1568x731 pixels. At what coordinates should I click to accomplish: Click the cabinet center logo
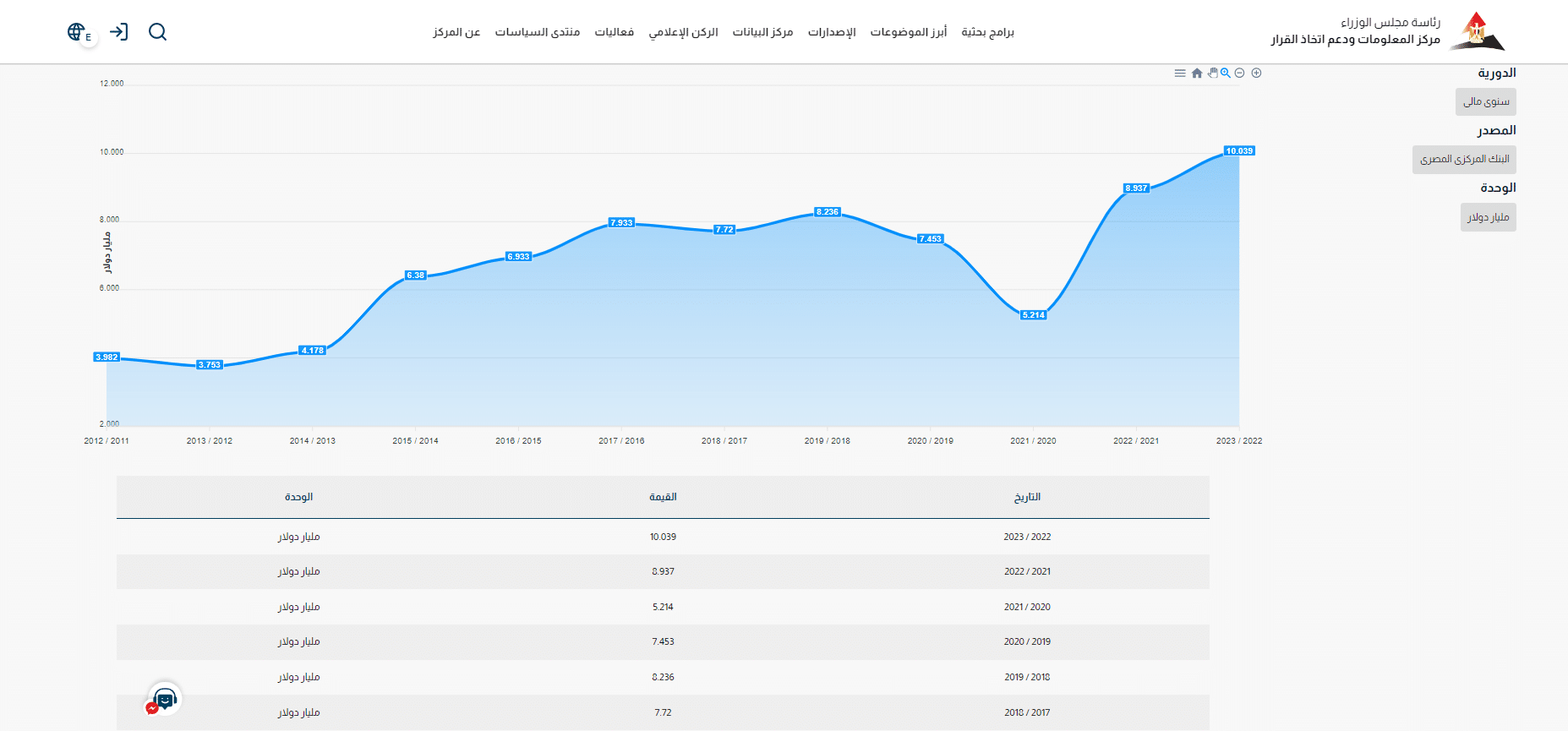1477,31
